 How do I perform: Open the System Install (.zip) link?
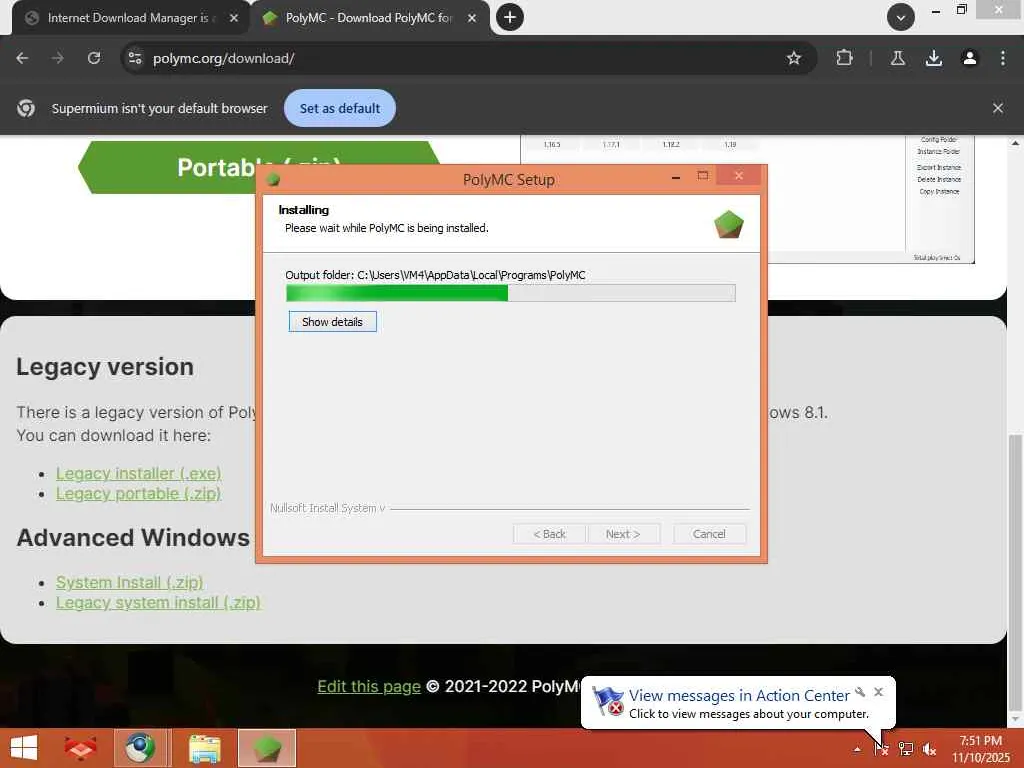[x=129, y=582]
